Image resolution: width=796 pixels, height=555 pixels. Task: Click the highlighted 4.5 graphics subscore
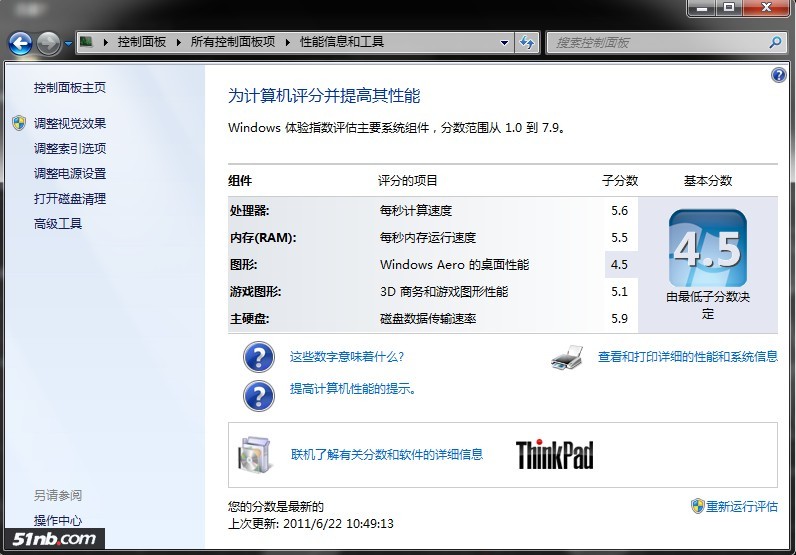619,265
